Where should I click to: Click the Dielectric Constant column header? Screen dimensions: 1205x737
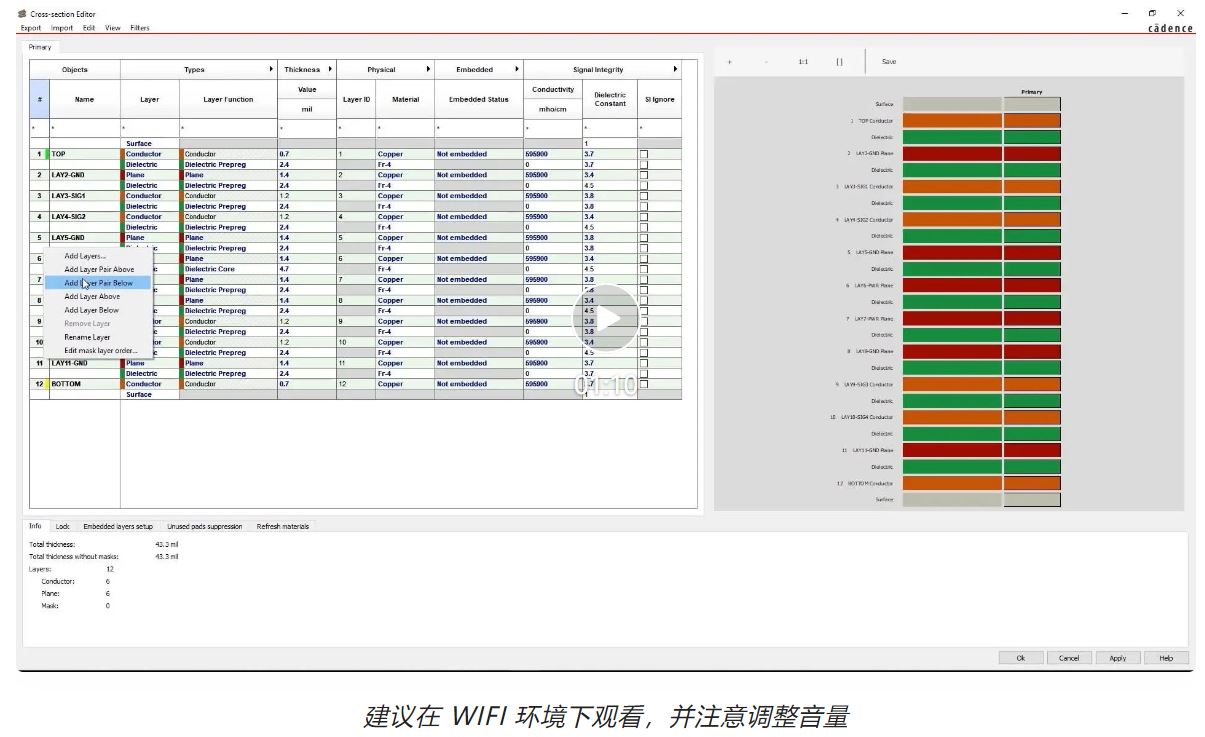click(x=610, y=99)
